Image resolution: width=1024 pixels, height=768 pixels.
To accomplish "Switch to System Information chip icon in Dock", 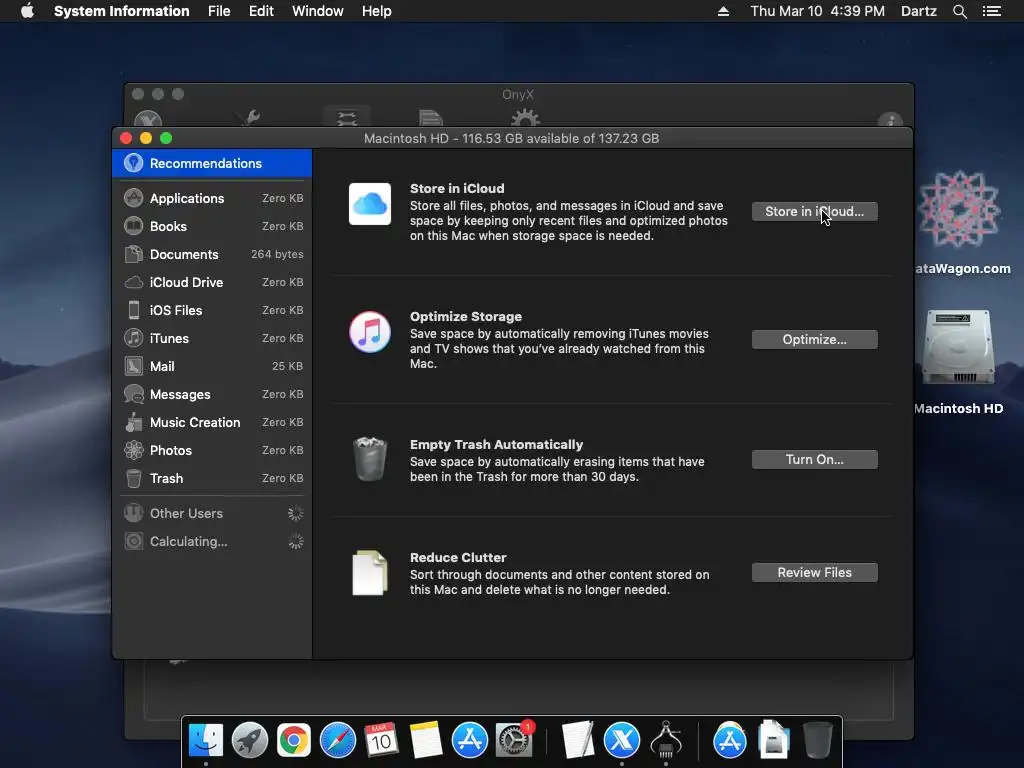I will [666, 739].
